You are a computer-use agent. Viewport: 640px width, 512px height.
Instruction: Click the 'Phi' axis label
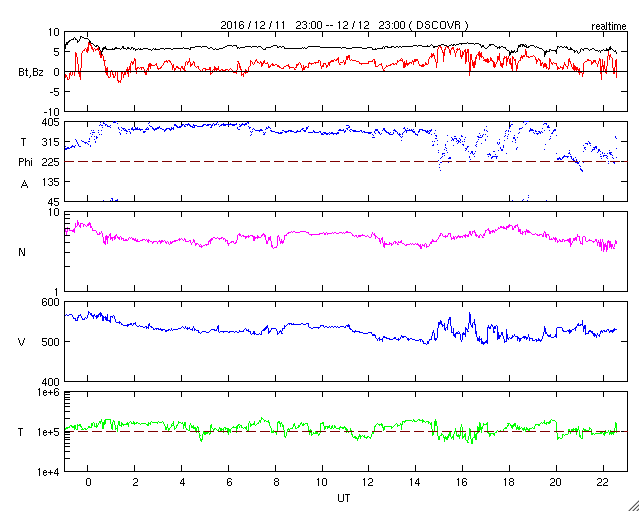click(x=25, y=163)
